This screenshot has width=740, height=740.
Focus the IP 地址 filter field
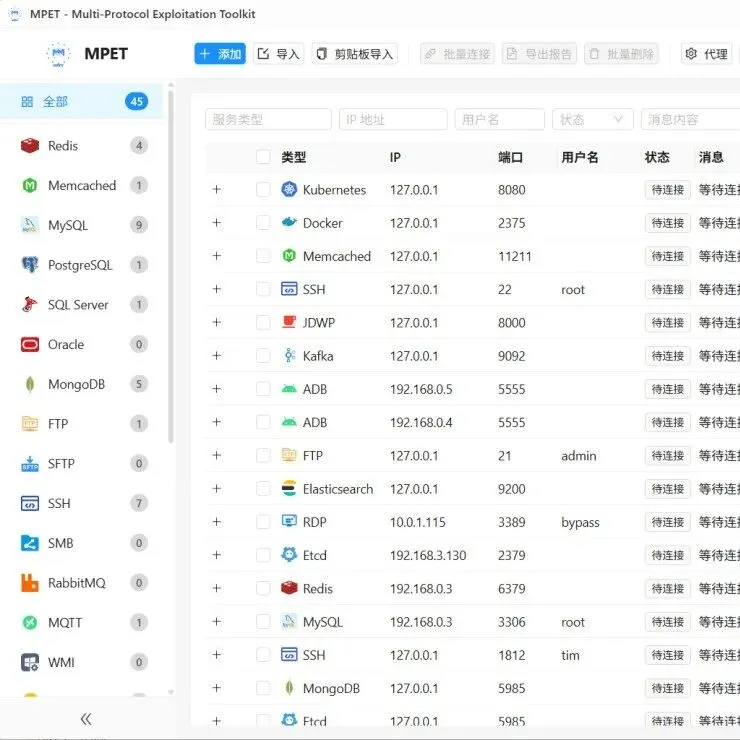tap(393, 119)
